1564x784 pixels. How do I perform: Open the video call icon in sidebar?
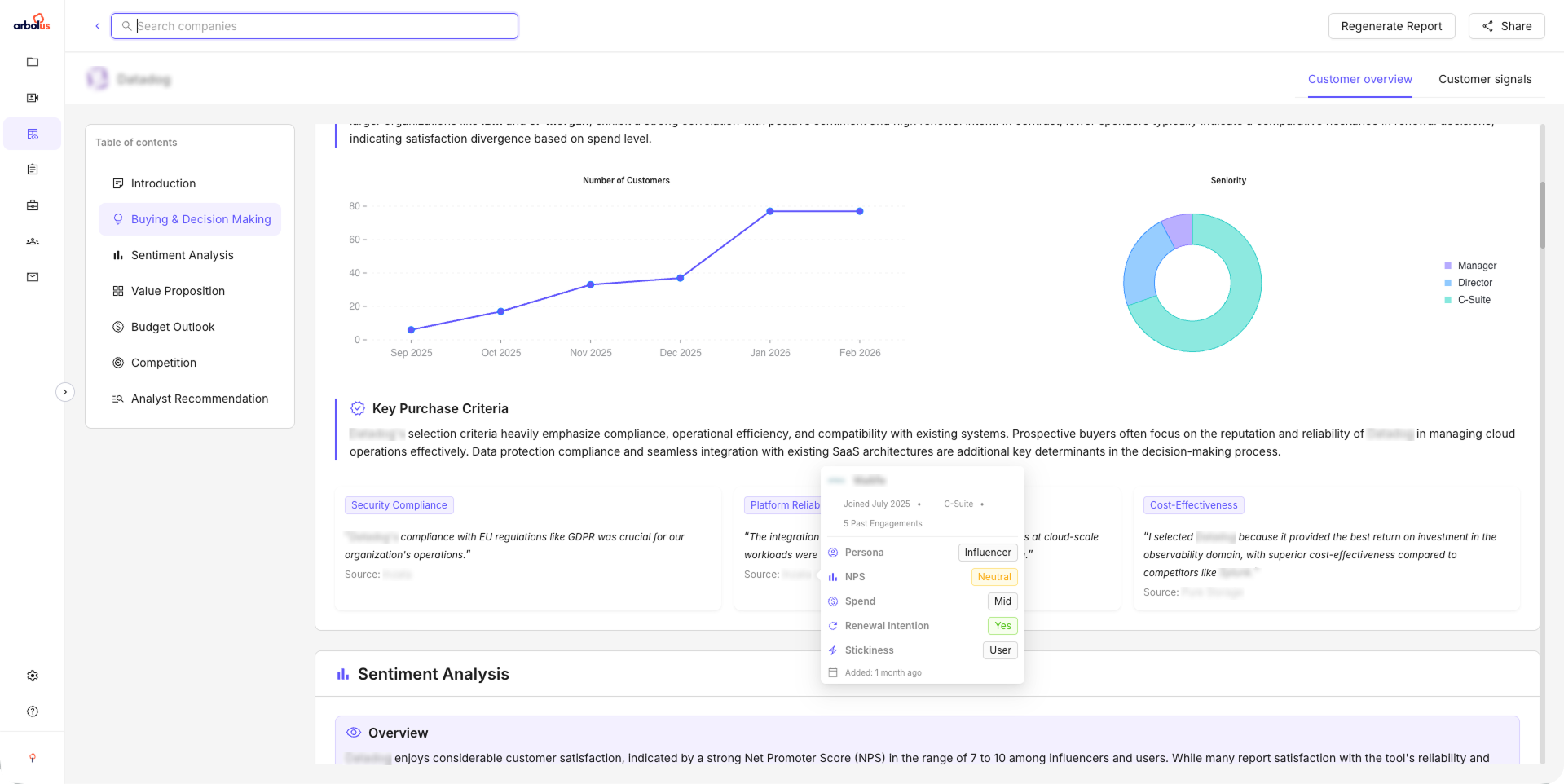point(33,98)
